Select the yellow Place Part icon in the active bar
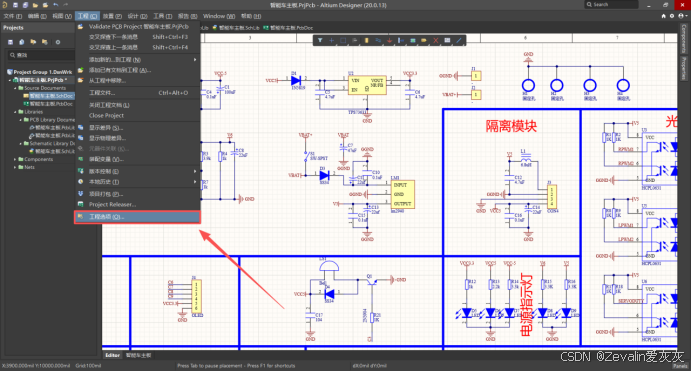 [x=366, y=40]
